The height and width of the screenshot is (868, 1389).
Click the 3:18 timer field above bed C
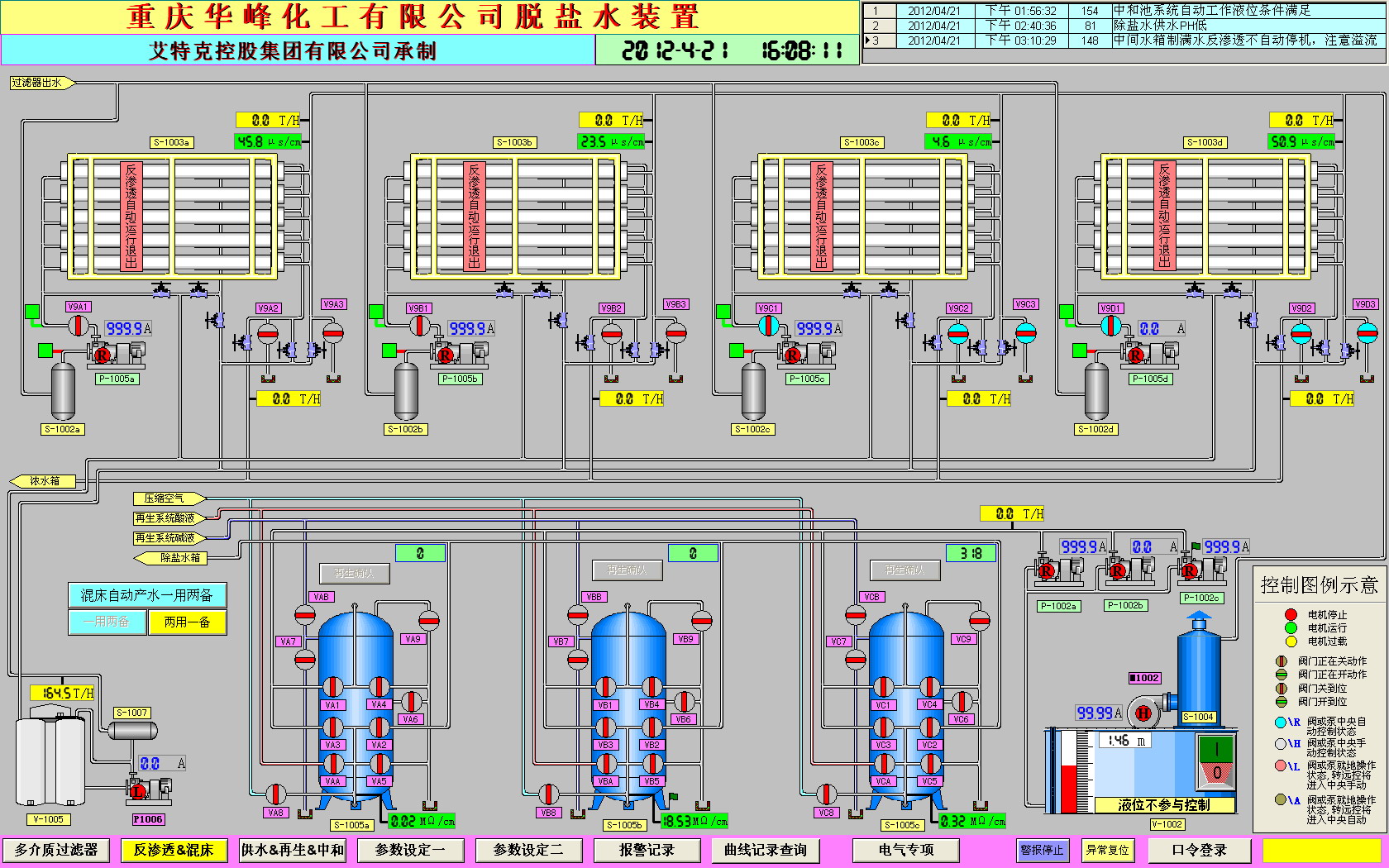[x=971, y=553]
